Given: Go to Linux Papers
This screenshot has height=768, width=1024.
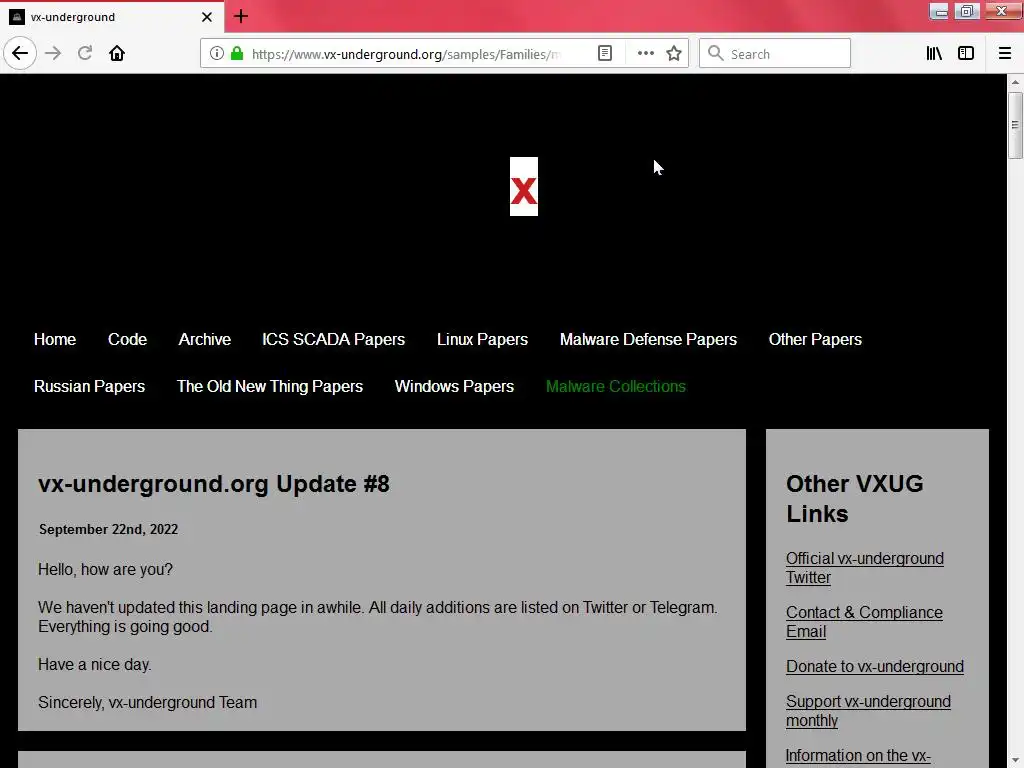Looking at the screenshot, I should [483, 340].
